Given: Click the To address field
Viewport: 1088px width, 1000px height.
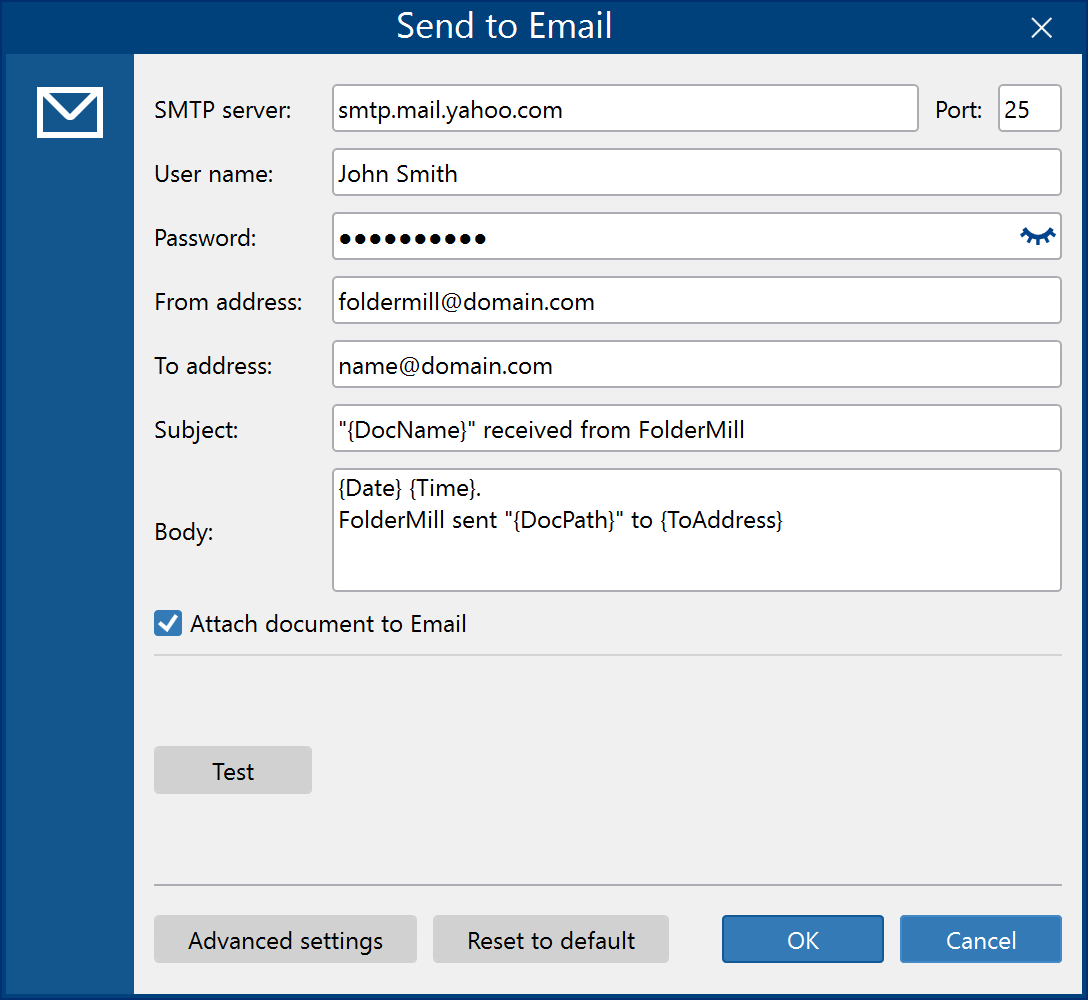Looking at the screenshot, I should [697, 364].
